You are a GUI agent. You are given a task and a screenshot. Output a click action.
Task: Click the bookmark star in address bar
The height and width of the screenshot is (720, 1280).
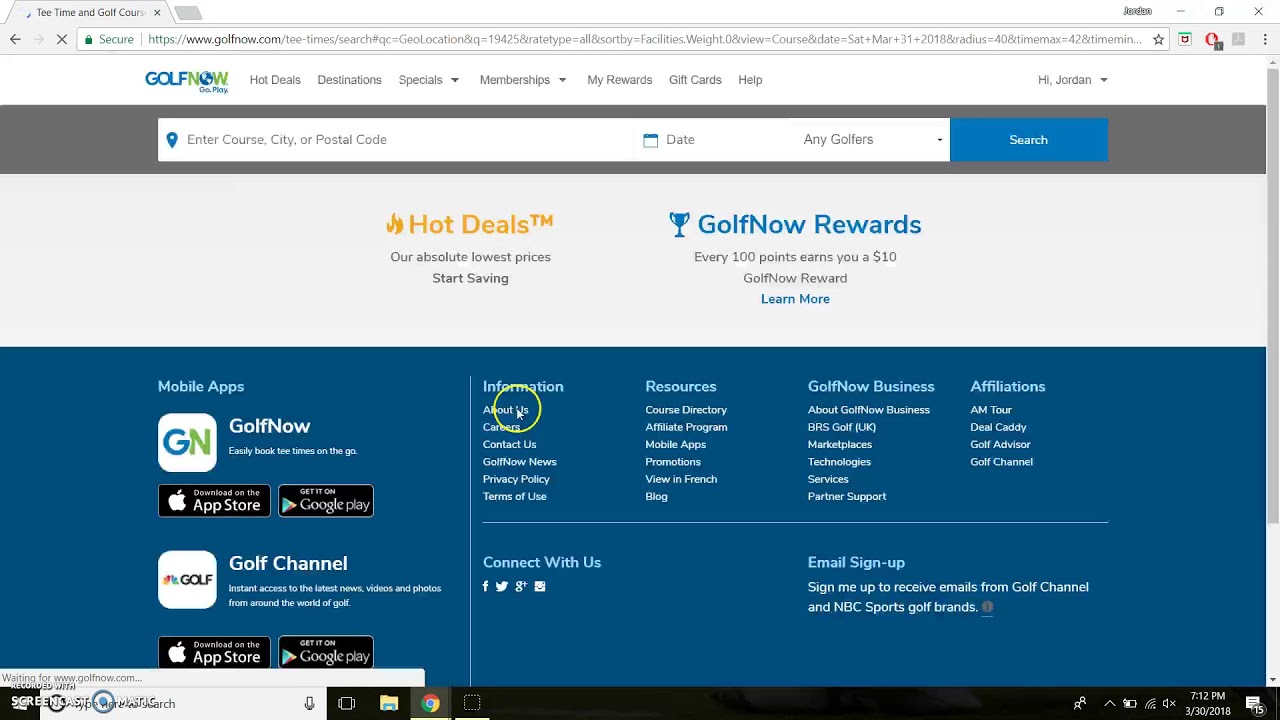tap(1158, 39)
